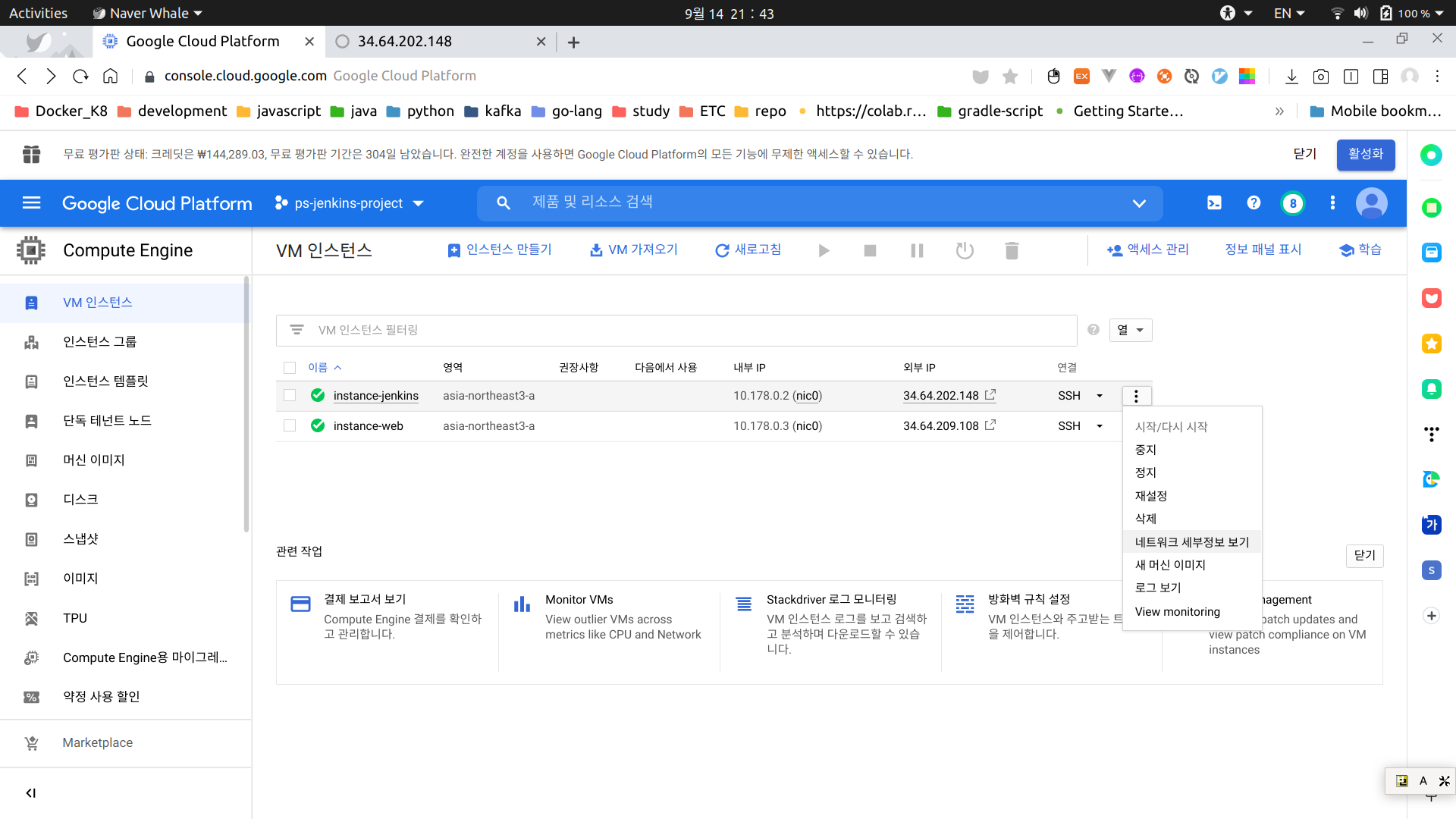This screenshot has width=1456, height=819.
Task: Open 디스크 in the left sidebar
Action: click(x=80, y=499)
